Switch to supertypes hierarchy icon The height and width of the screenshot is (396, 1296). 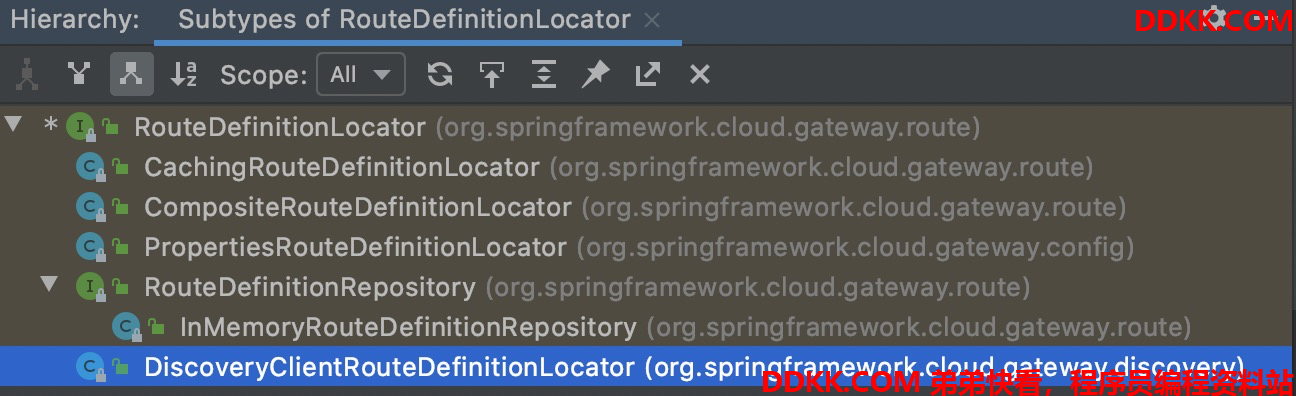tap(79, 74)
